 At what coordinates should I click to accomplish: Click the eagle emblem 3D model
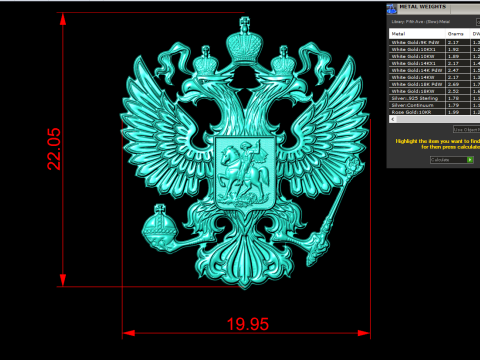(x=244, y=153)
